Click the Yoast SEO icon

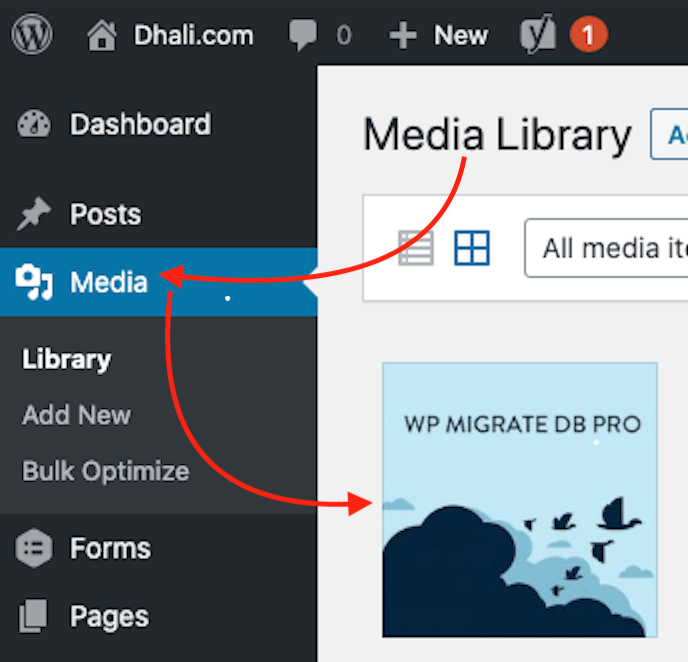(x=537, y=36)
